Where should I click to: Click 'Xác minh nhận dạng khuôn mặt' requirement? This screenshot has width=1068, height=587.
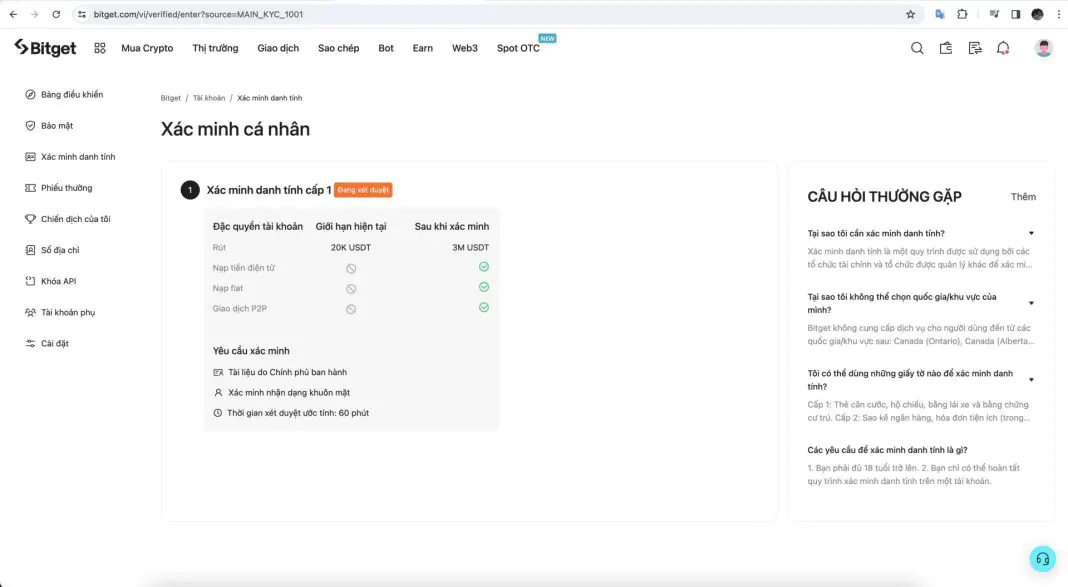288,393
